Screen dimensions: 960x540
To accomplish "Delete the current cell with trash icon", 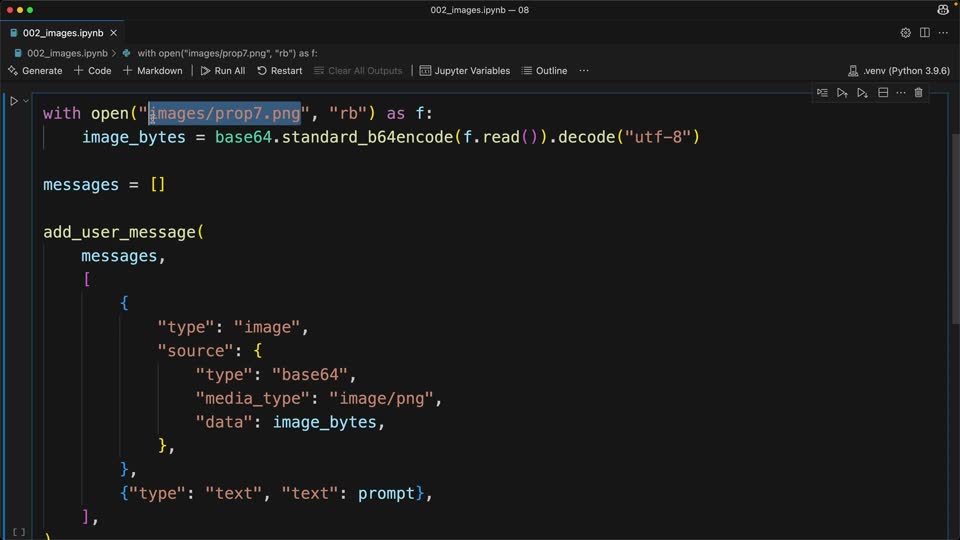I will 918,92.
